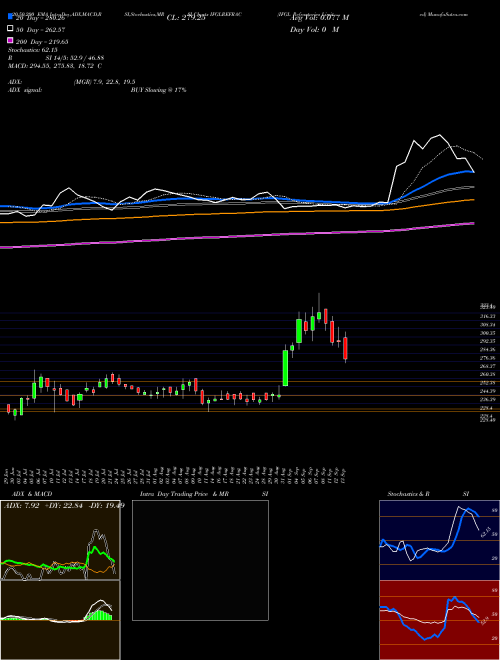
Task: Click the 260.38 price axis label
Action: click(x=488, y=374)
